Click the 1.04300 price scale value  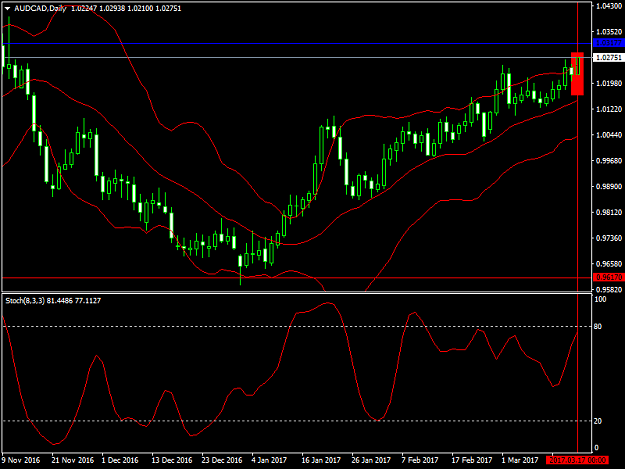click(609, 6)
